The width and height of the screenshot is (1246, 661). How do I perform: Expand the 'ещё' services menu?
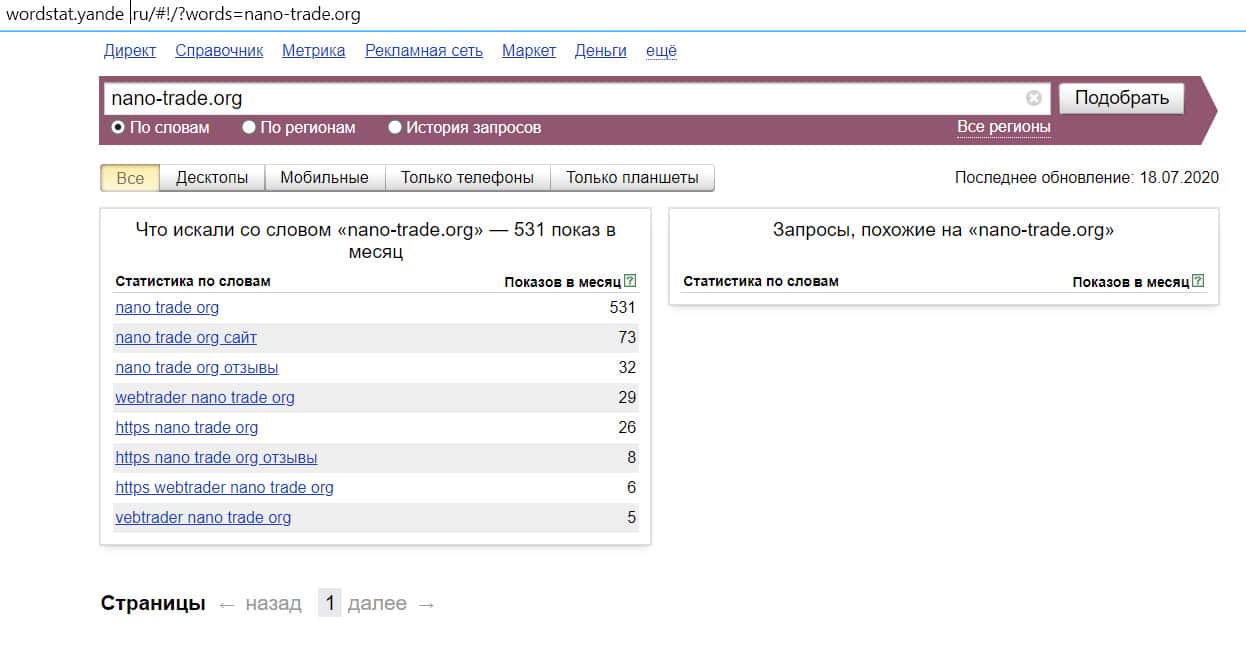tap(661, 51)
